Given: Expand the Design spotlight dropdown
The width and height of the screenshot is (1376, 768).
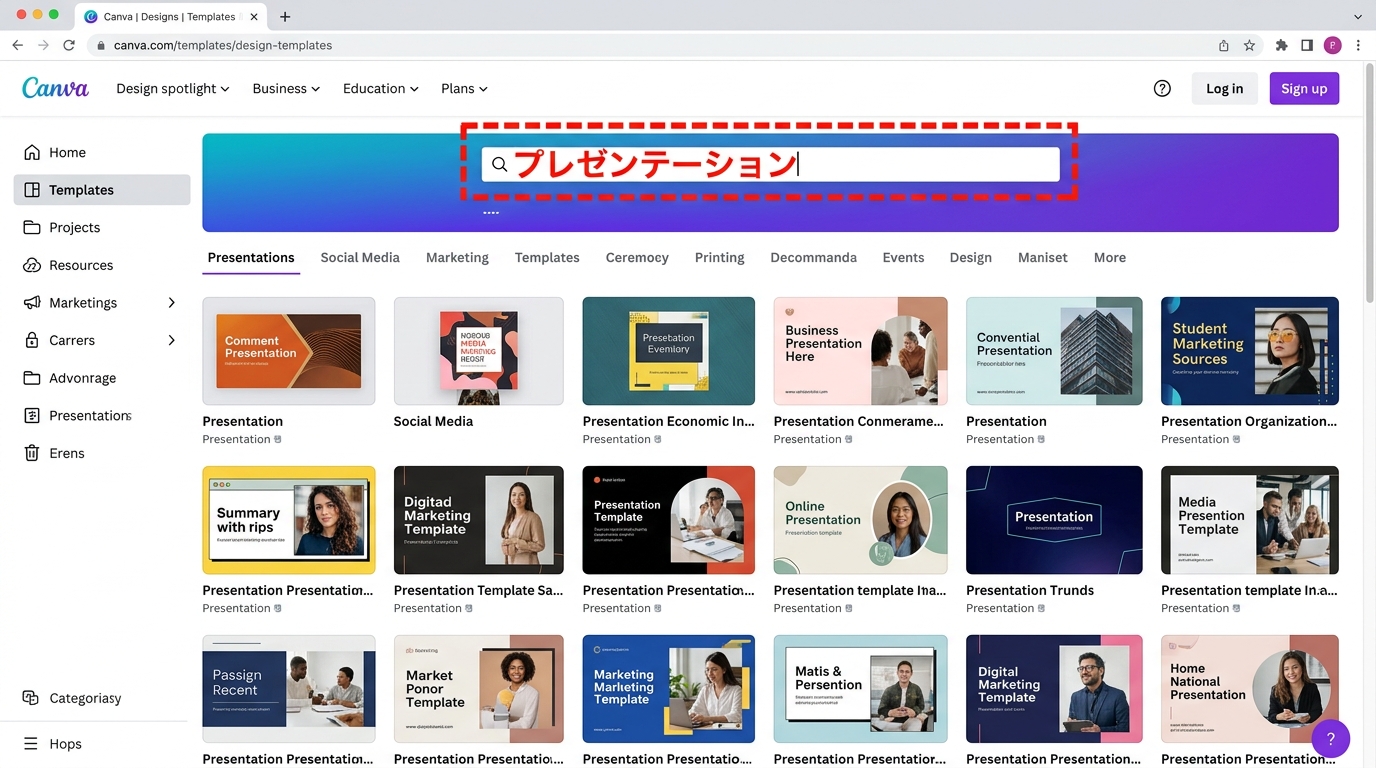Looking at the screenshot, I should coord(172,88).
